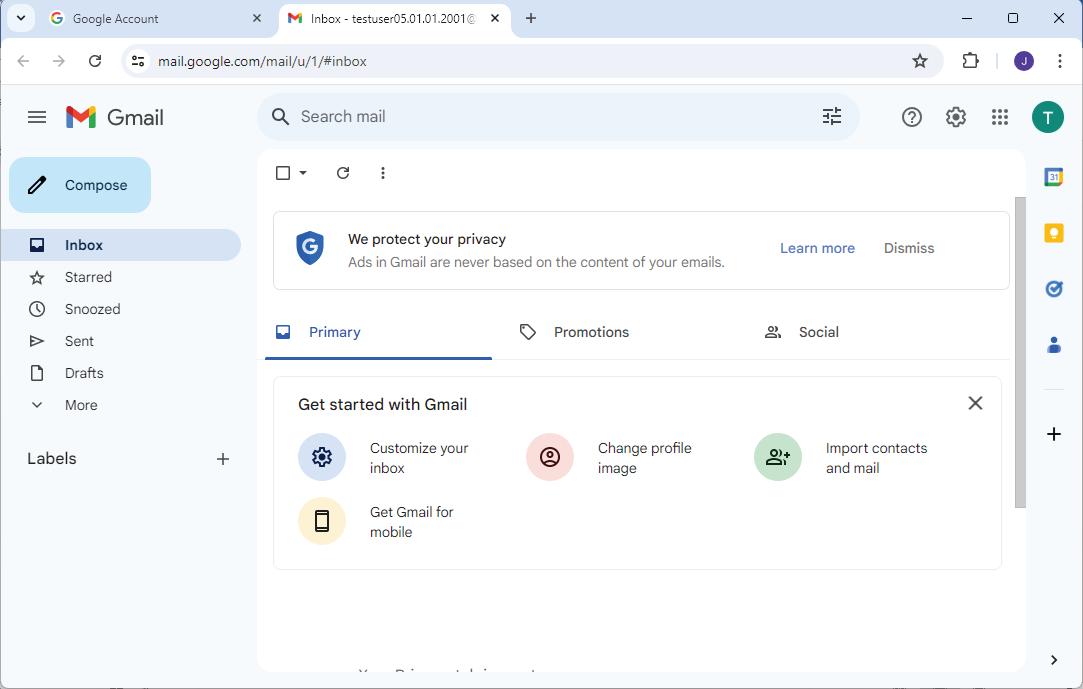Image resolution: width=1083 pixels, height=689 pixels.
Task: Tick the select all messages checkbox
Action: 282,173
